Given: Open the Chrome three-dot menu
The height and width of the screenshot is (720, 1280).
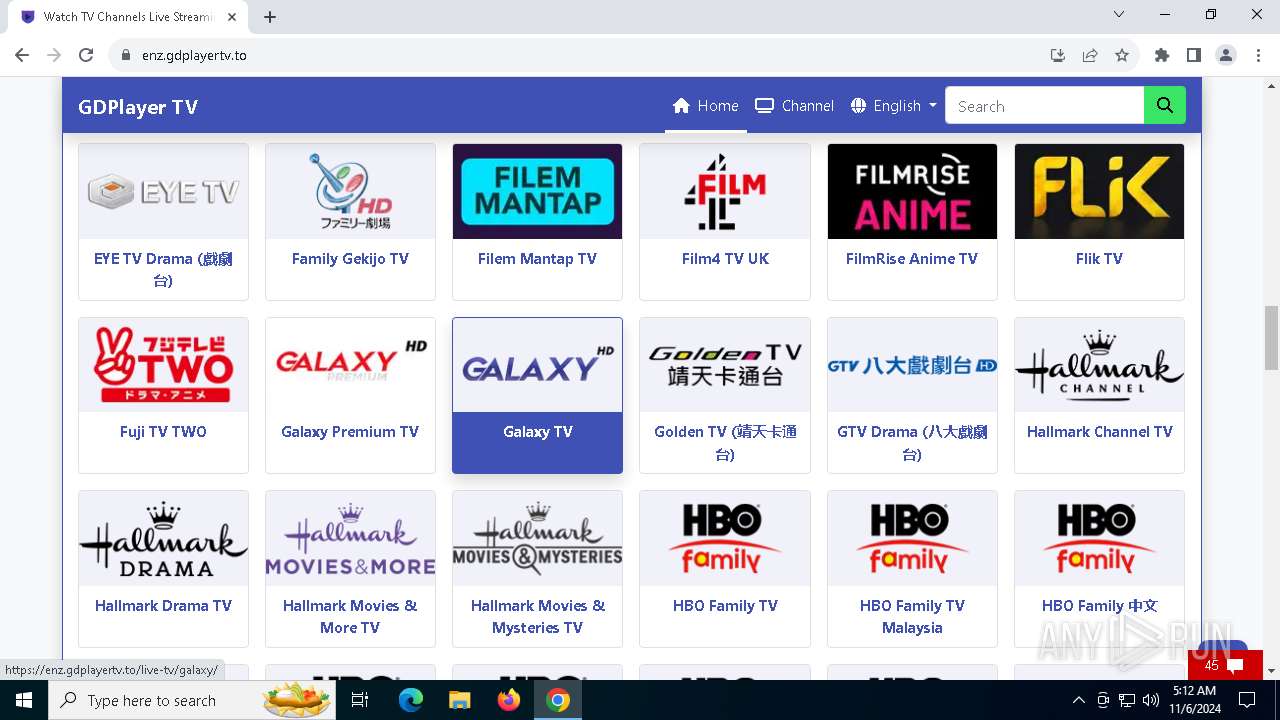Looking at the screenshot, I should coord(1258,55).
